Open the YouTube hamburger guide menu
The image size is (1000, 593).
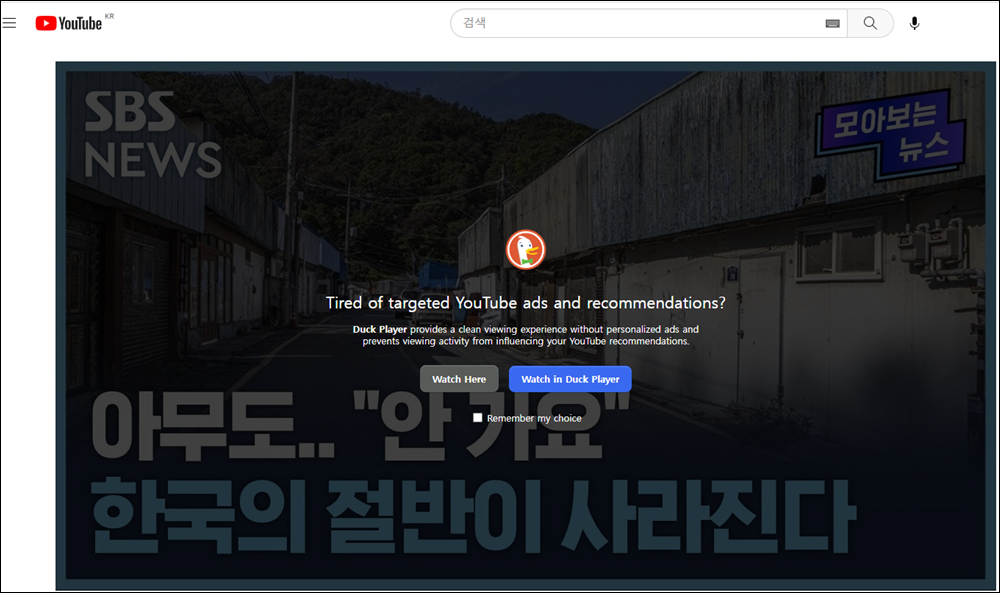pos(9,24)
